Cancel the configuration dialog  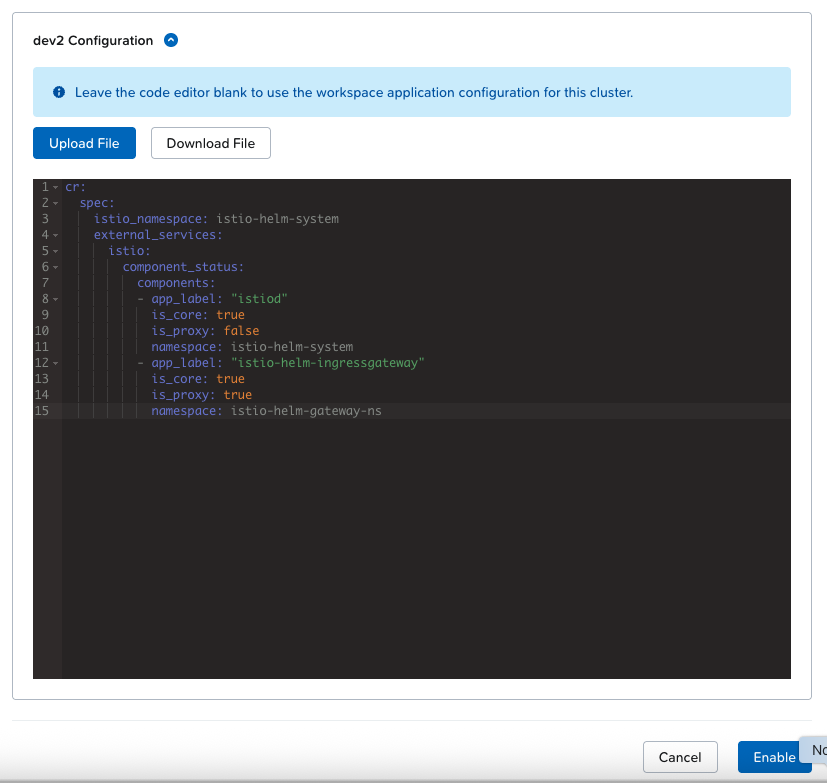[x=680, y=757]
